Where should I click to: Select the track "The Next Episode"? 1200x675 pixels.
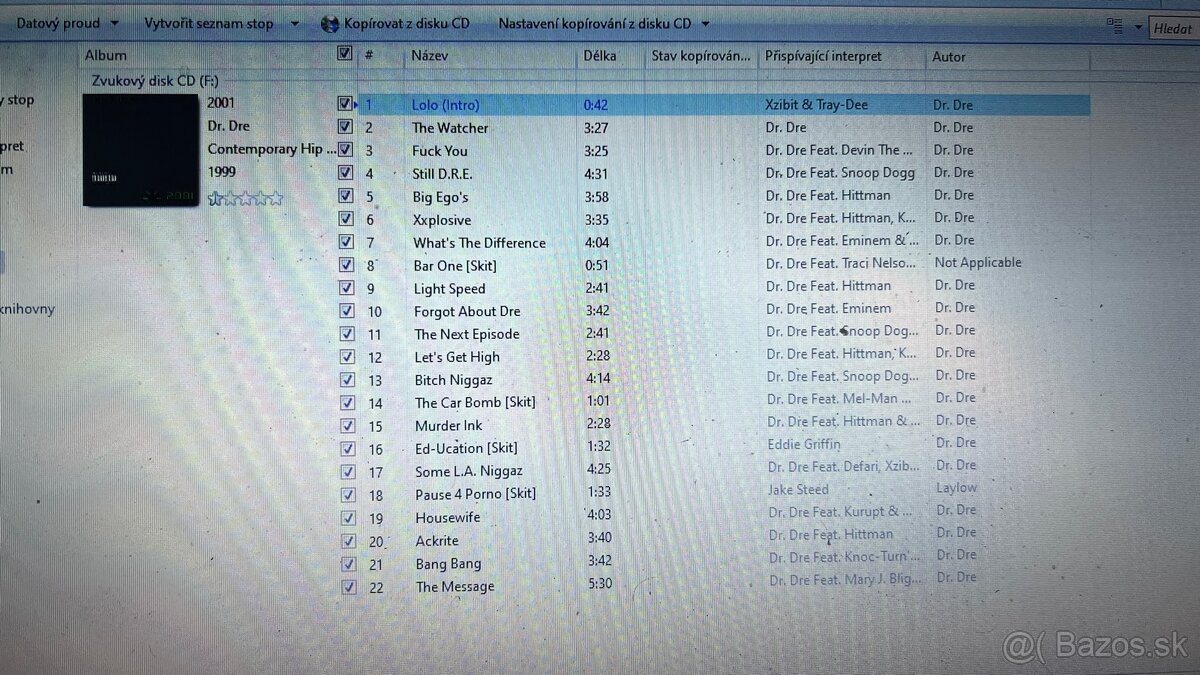(467, 334)
